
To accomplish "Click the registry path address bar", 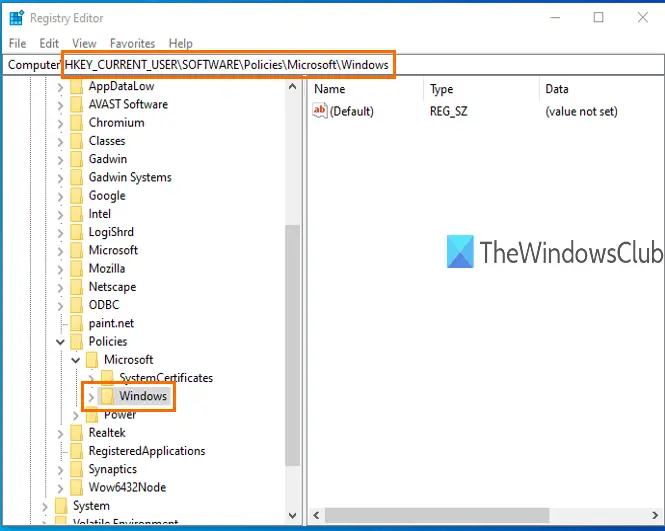I will pyautogui.click(x=333, y=65).
